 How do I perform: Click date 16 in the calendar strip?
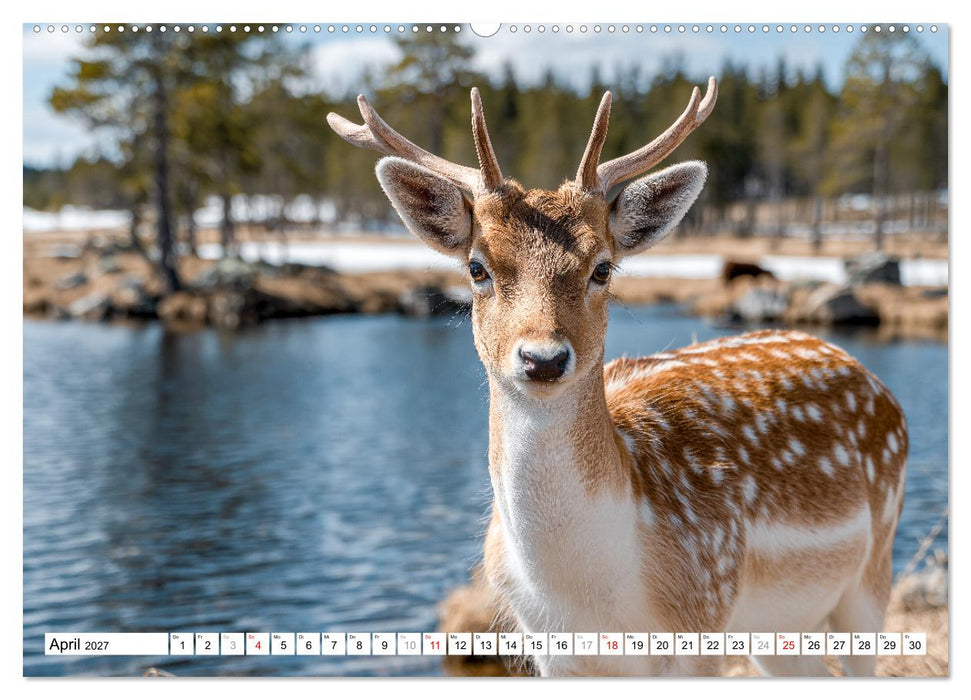coord(561,644)
